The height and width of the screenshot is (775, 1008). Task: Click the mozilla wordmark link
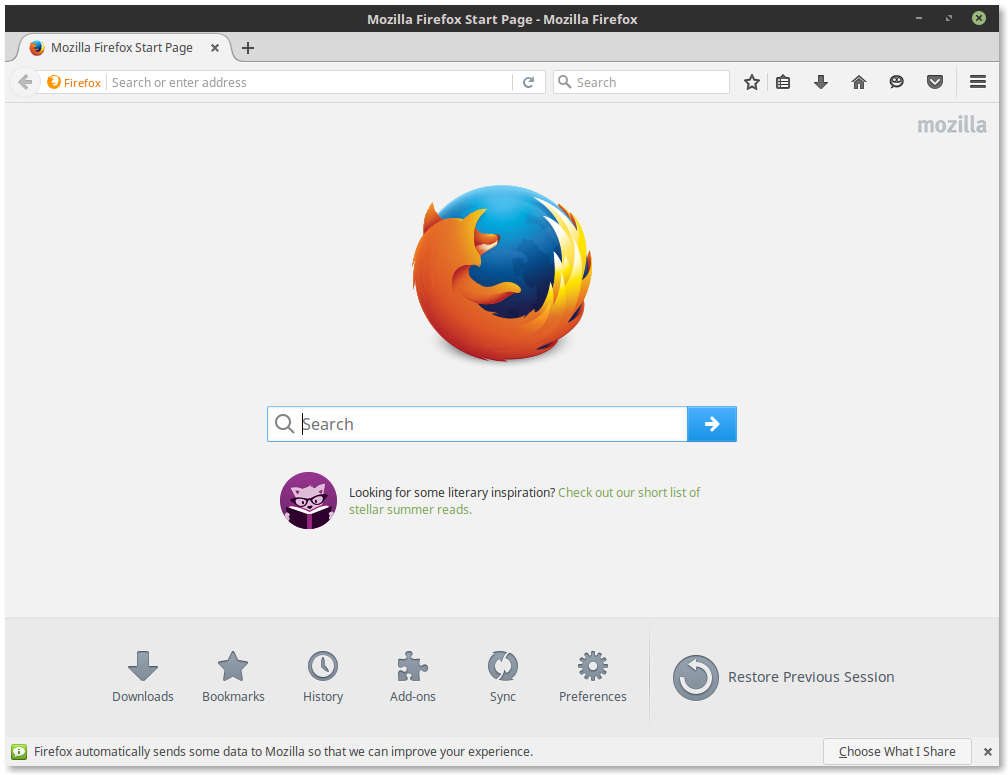(951, 125)
